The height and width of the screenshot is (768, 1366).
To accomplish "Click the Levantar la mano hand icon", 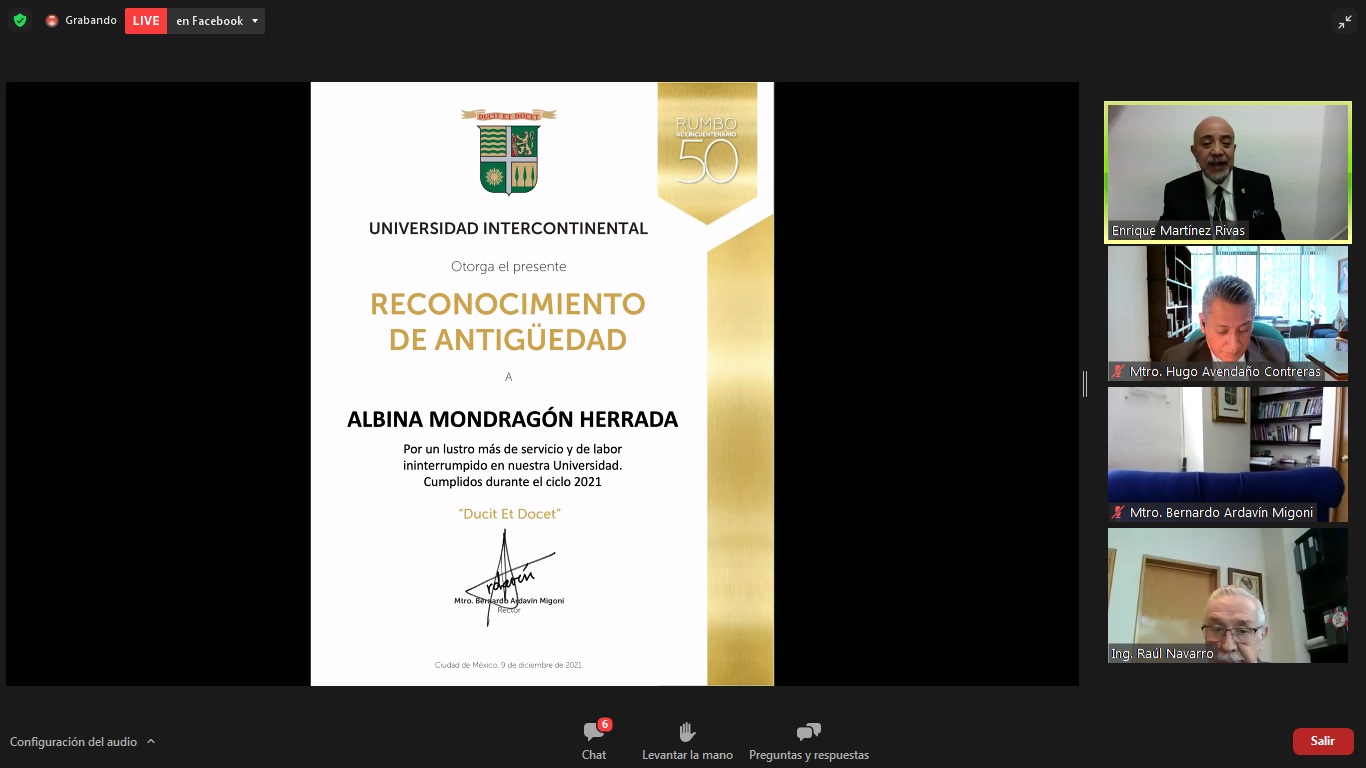I will tap(687, 732).
